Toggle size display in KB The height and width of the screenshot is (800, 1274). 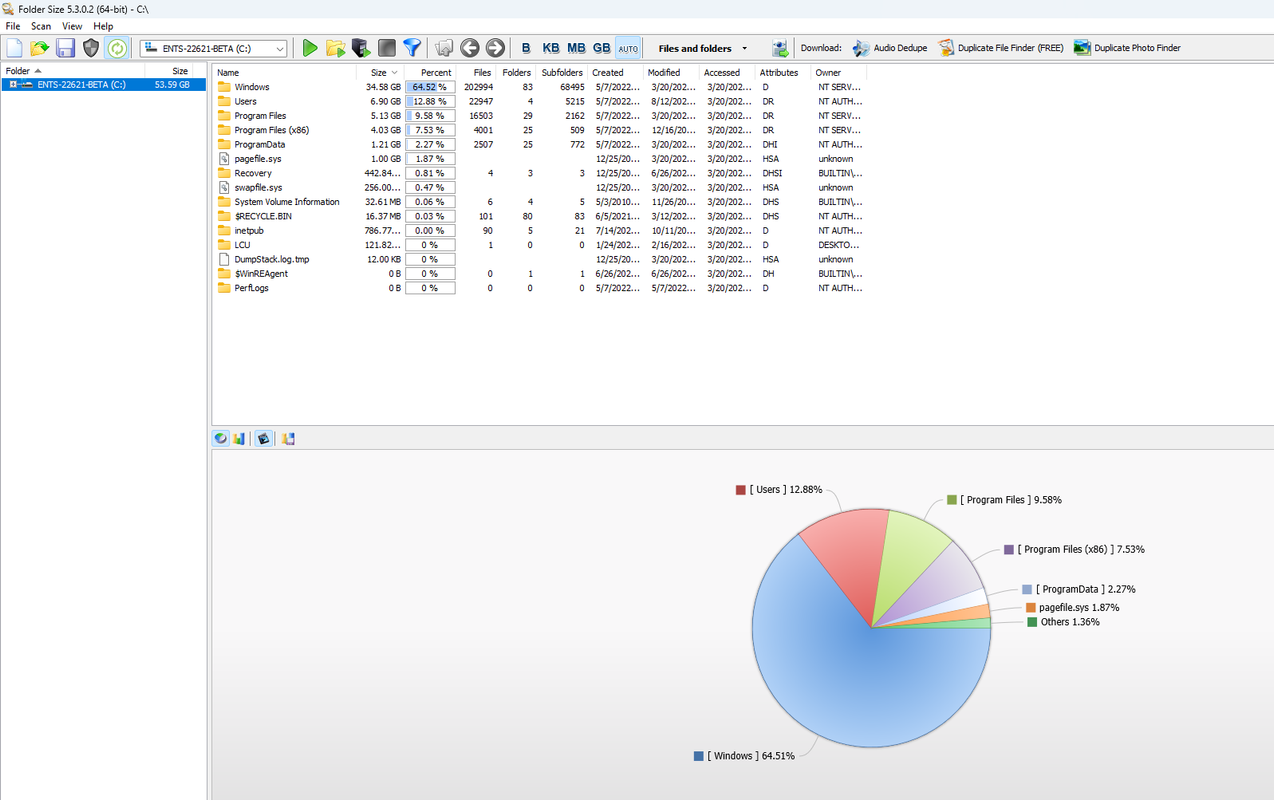551,48
